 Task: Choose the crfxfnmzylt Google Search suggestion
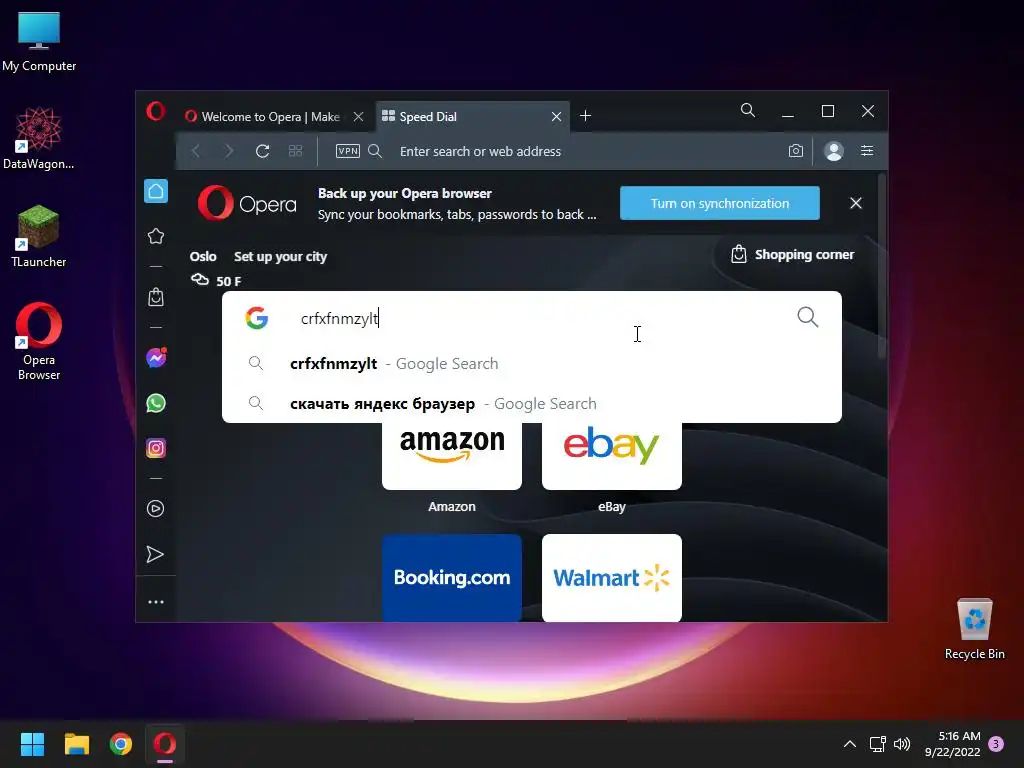pos(532,364)
